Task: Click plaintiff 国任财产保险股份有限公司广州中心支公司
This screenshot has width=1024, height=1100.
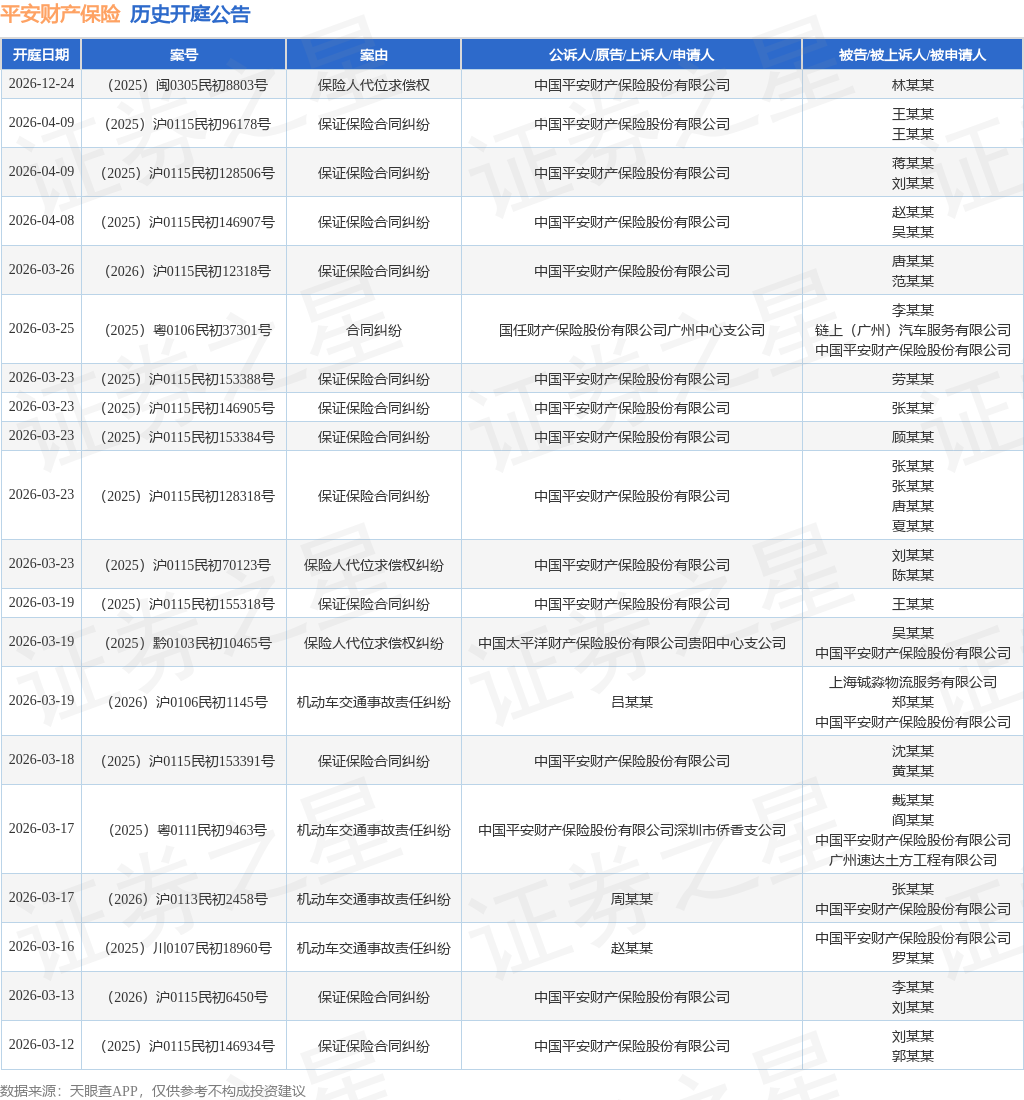Action: (x=632, y=330)
